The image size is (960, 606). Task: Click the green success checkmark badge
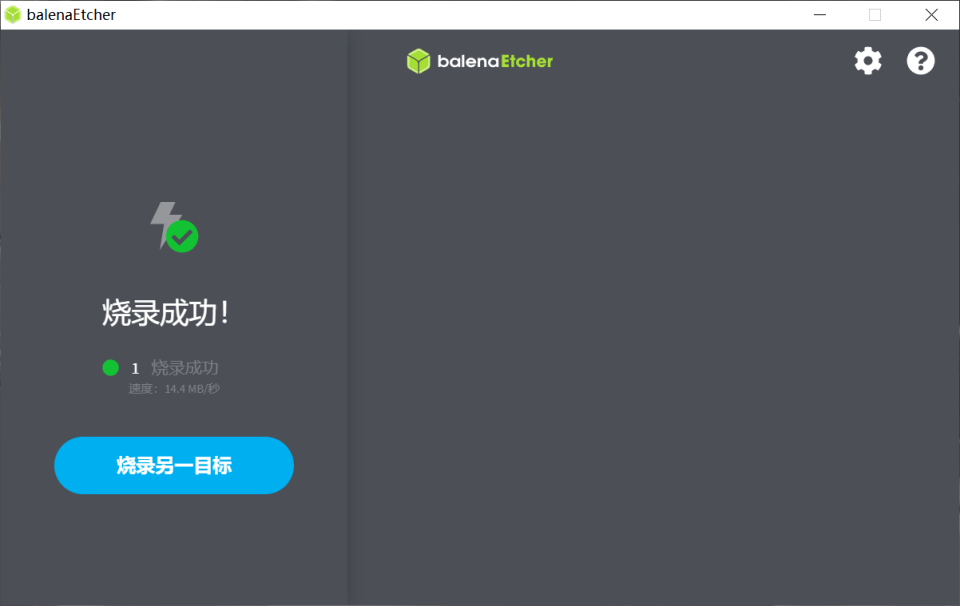(183, 237)
